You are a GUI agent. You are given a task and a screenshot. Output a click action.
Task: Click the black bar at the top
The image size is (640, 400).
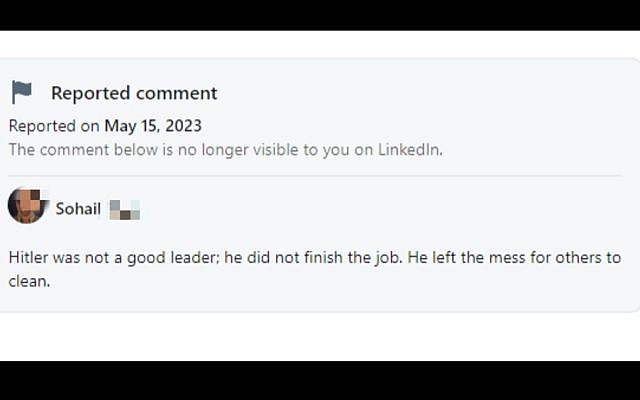(320, 15)
